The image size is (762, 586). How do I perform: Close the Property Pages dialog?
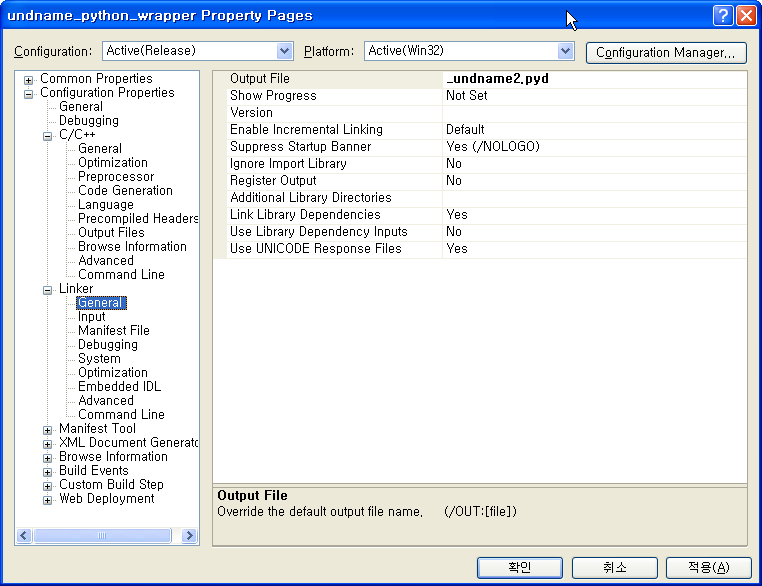tap(746, 16)
